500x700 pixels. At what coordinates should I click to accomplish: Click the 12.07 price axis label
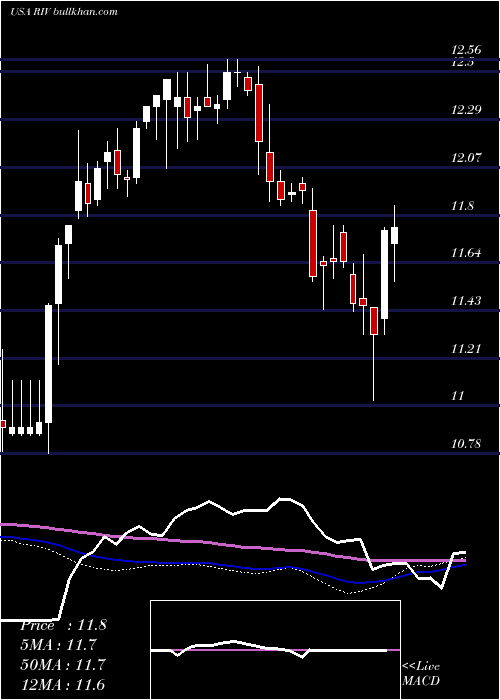tap(466, 157)
